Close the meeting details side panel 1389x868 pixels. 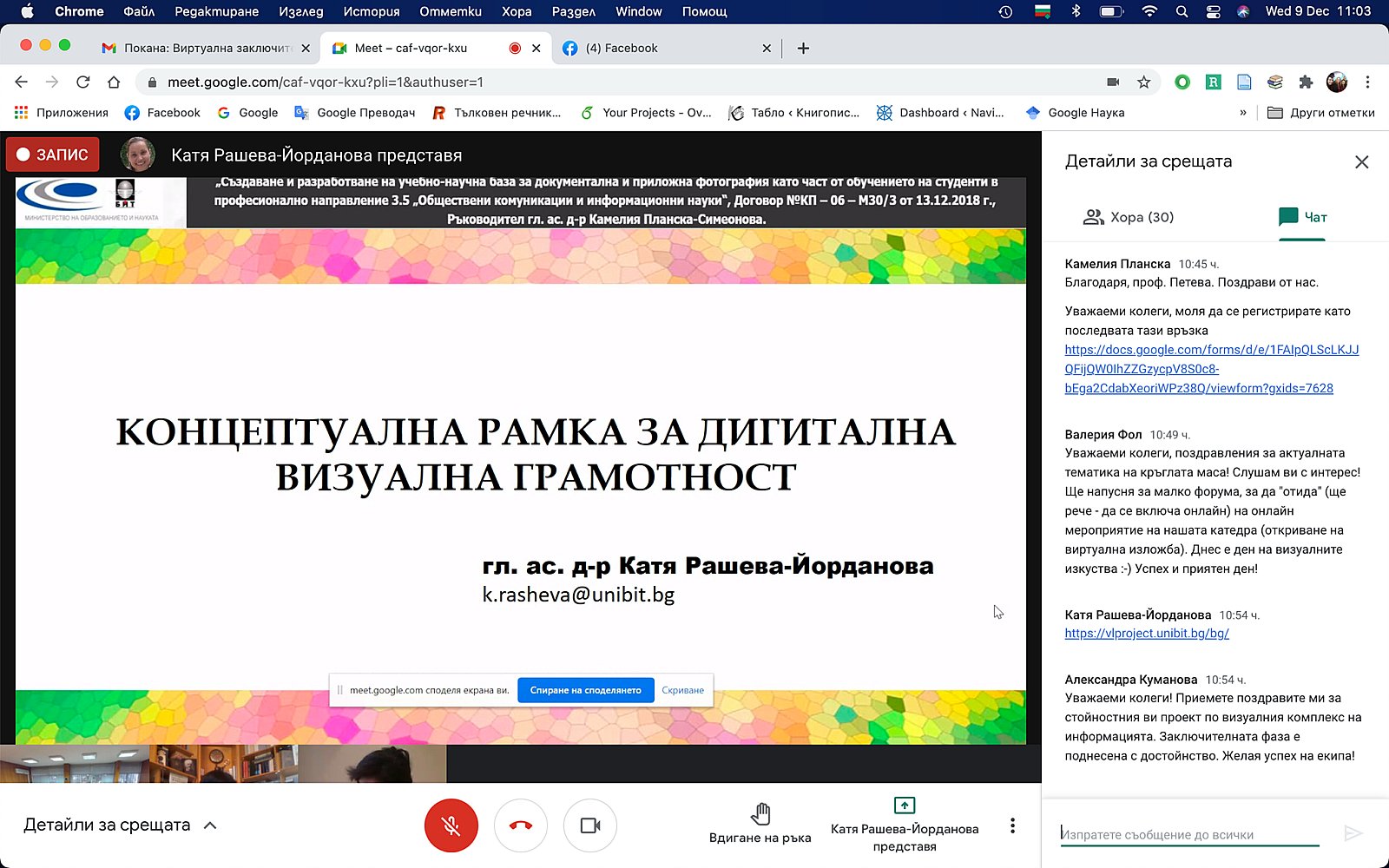coord(1361,162)
